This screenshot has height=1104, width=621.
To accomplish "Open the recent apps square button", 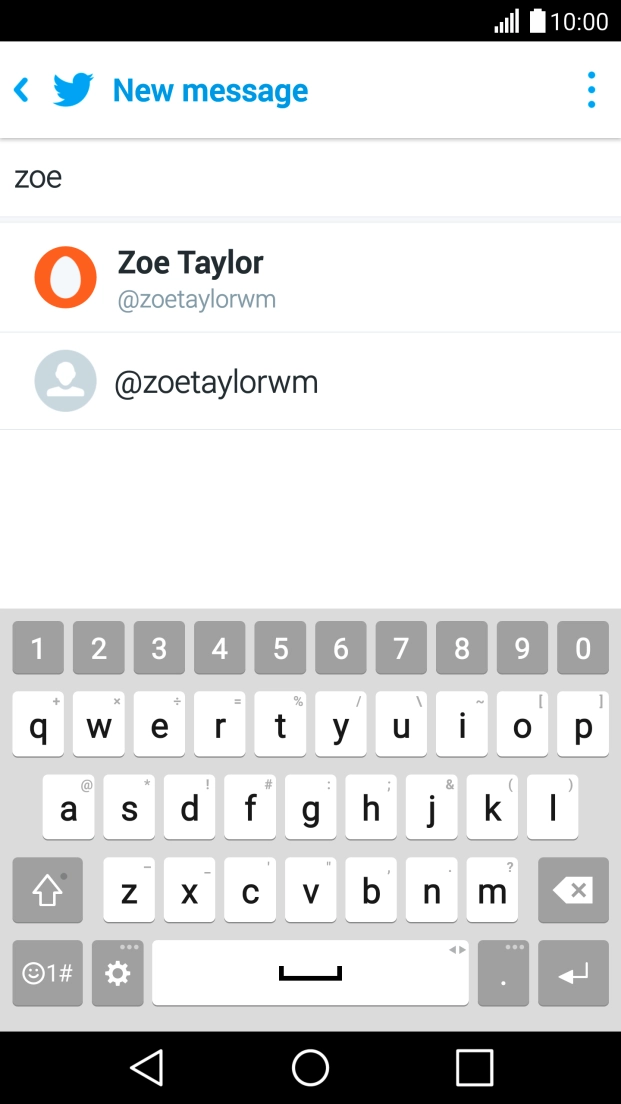I will [x=474, y=1067].
